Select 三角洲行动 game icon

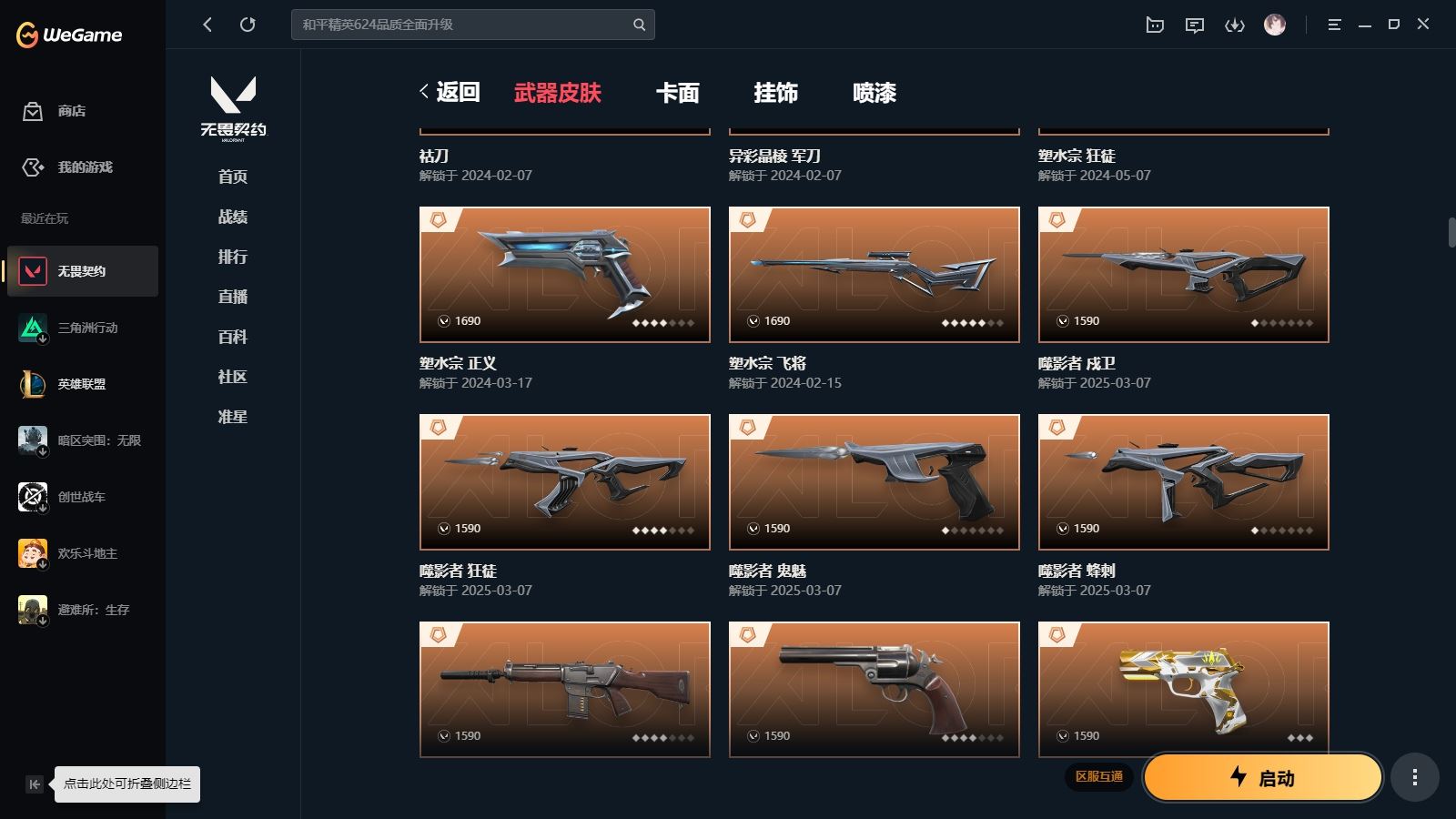(x=33, y=328)
